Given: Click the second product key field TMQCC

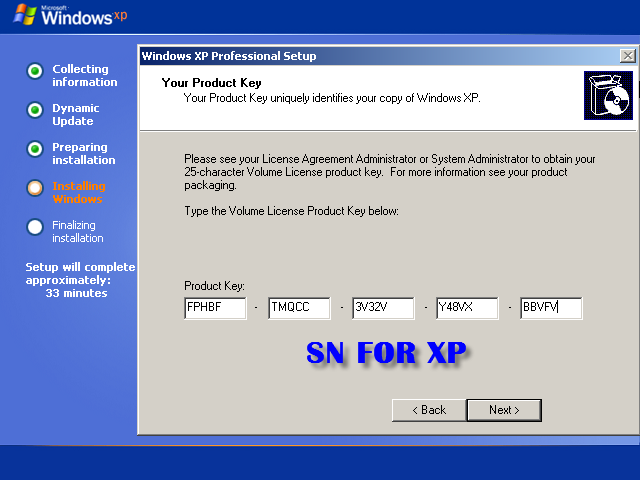Looking at the screenshot, I should pos(299,308).
